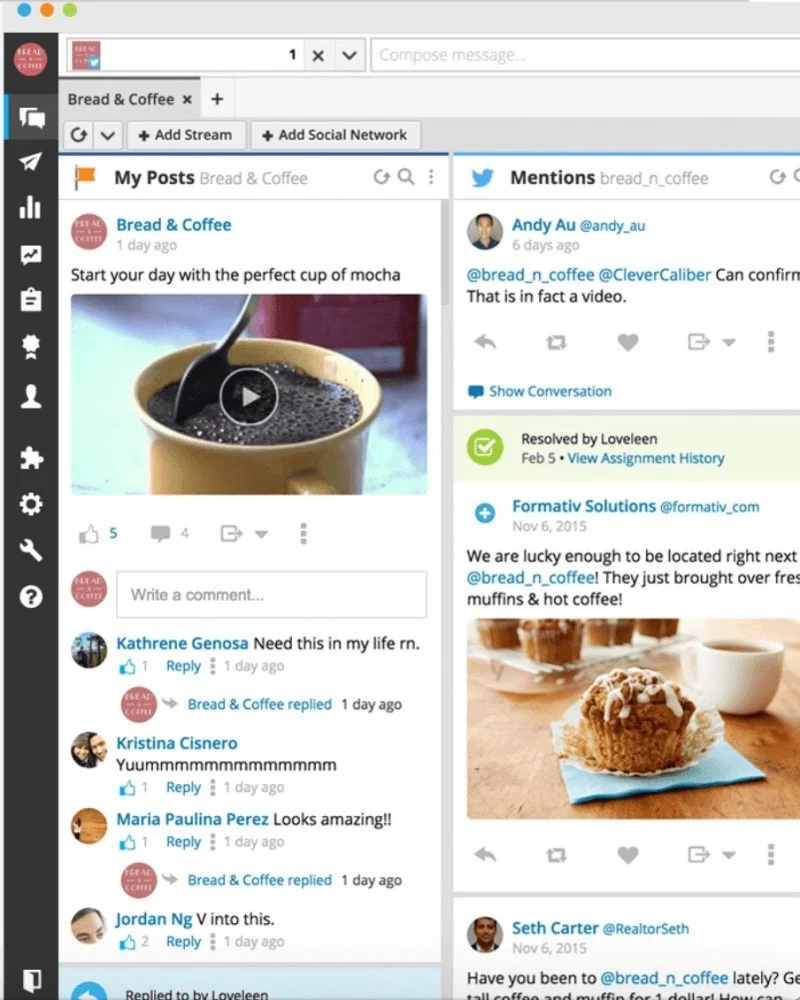Search within the My Posts stream
Viewport: 800px width, 1000px height.
tap(405, 177)
